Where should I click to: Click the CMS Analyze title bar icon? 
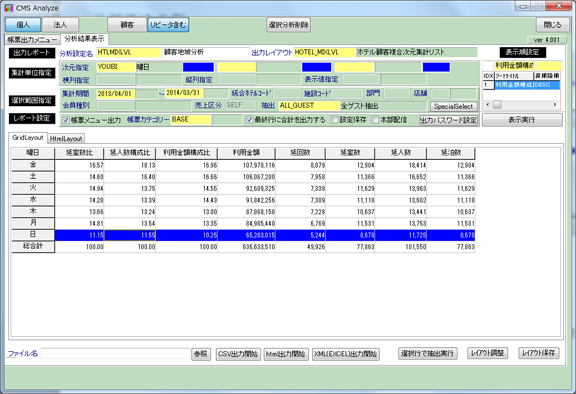pos(9,8)
